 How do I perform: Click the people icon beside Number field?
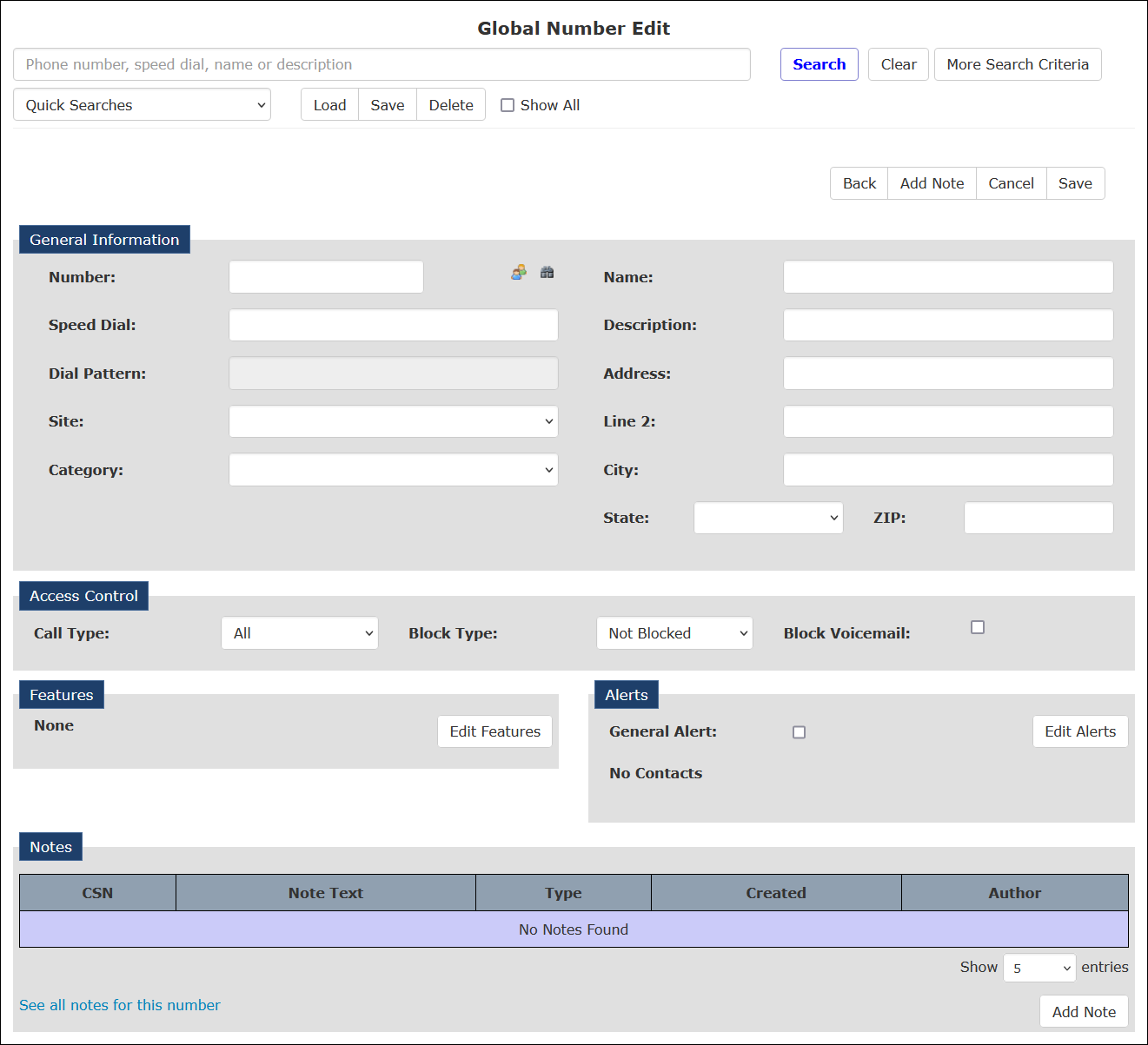click(519, 273)
